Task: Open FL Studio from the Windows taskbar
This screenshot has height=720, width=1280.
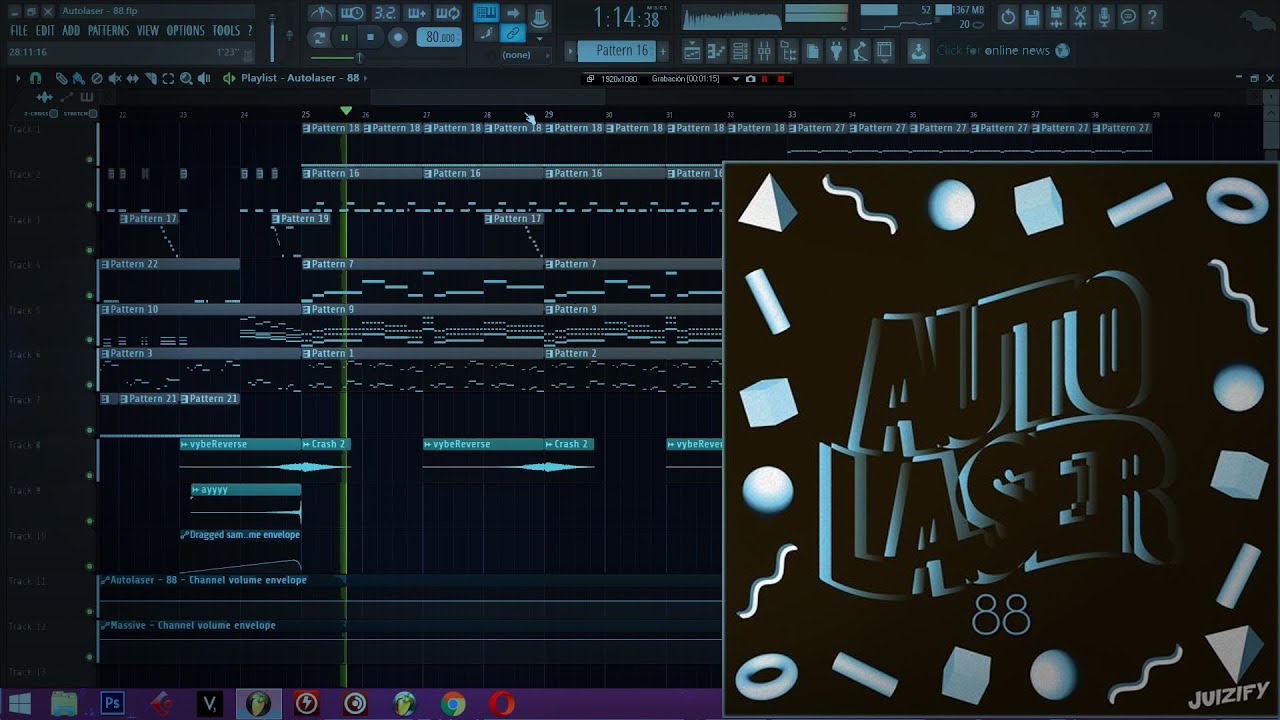Action: (x=258, y=704)
